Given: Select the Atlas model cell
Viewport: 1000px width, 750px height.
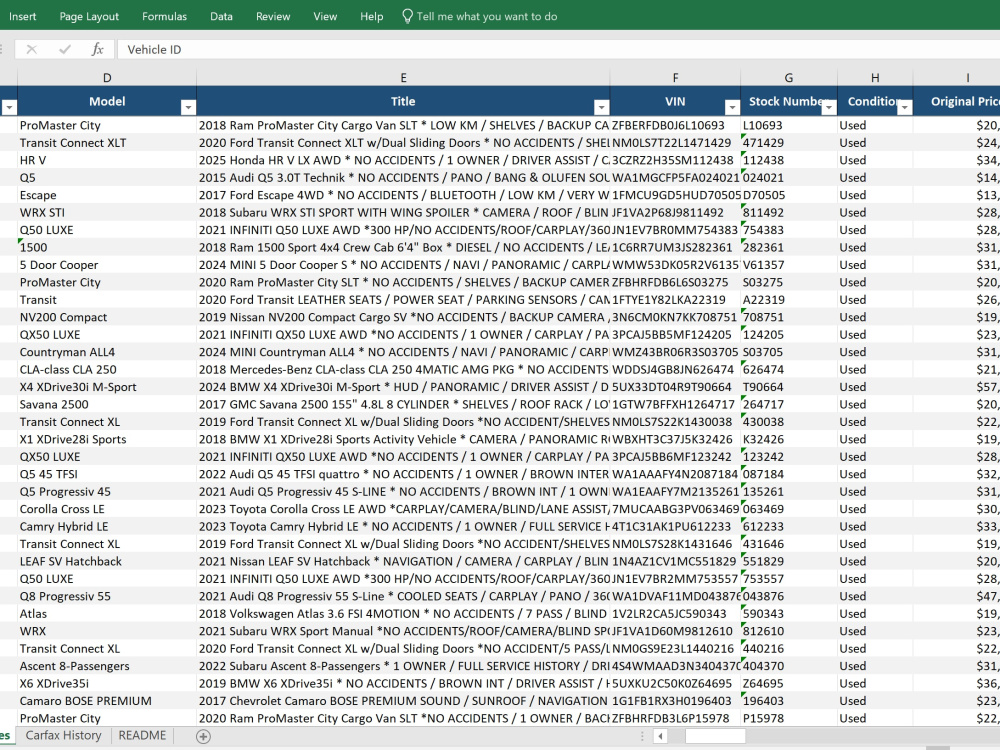Looking at the screenshot, I should coord(107,614).
